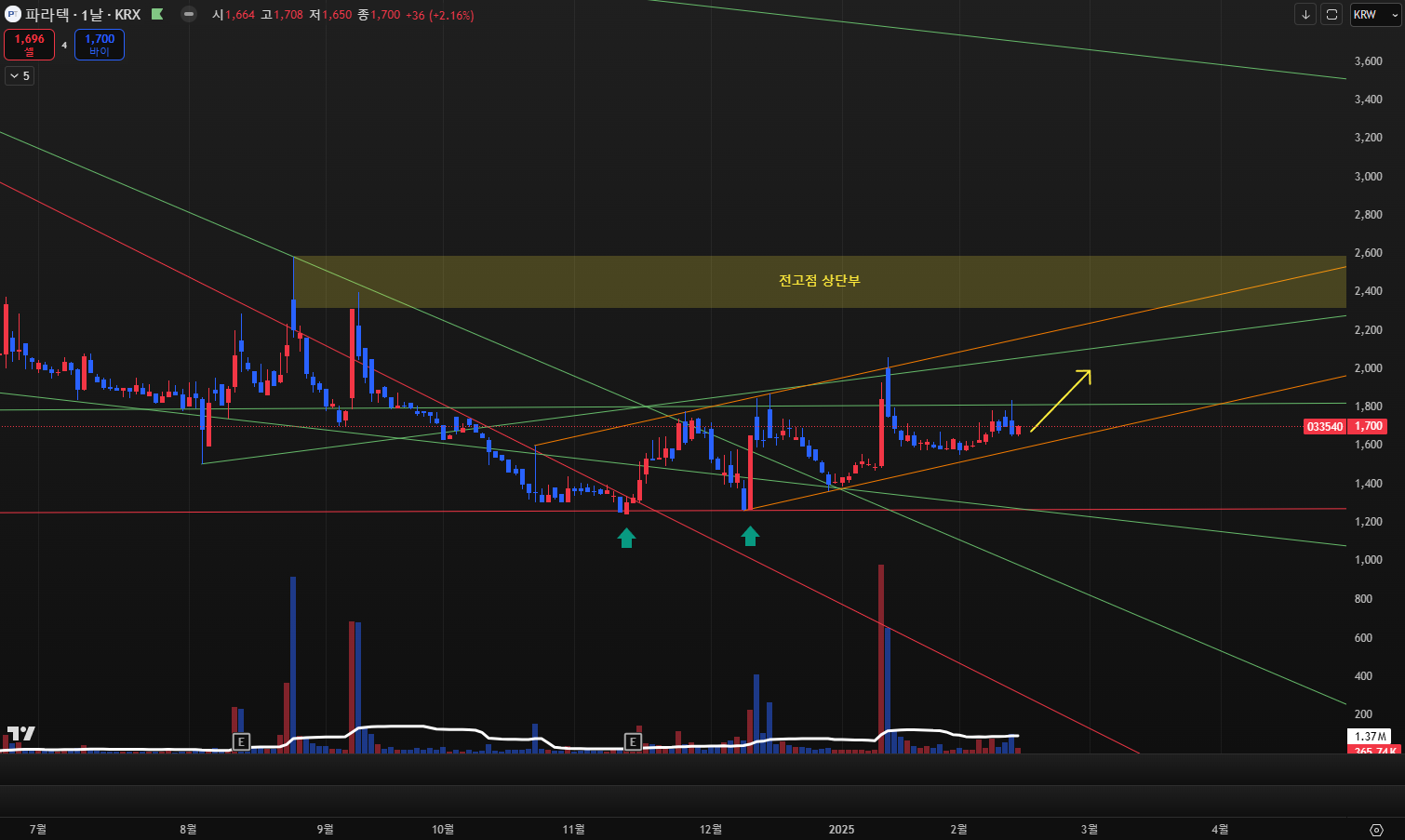Click the 1,000 price axis label

tap(1368, 560)
